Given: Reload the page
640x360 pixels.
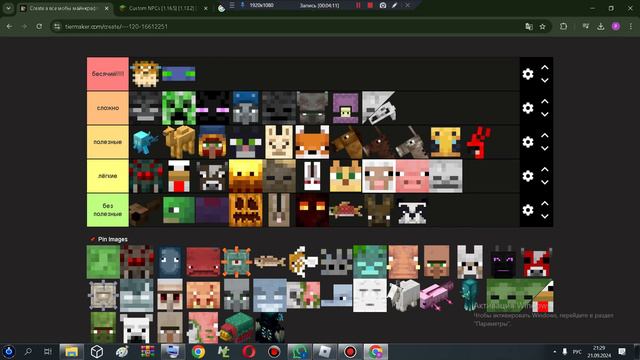Looking at the screenshot, I should (39, 27).
